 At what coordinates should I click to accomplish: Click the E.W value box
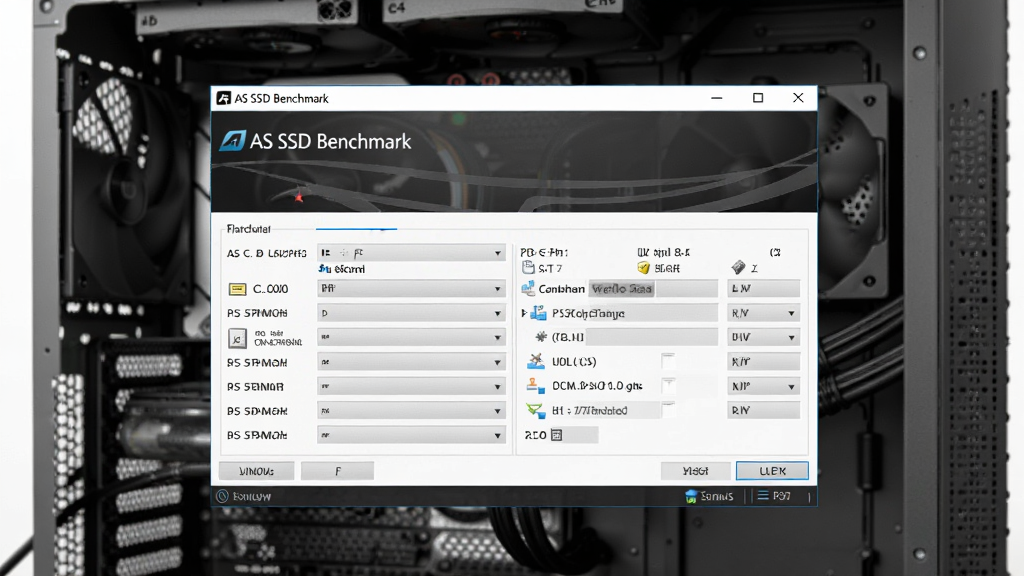click(763, 289)
